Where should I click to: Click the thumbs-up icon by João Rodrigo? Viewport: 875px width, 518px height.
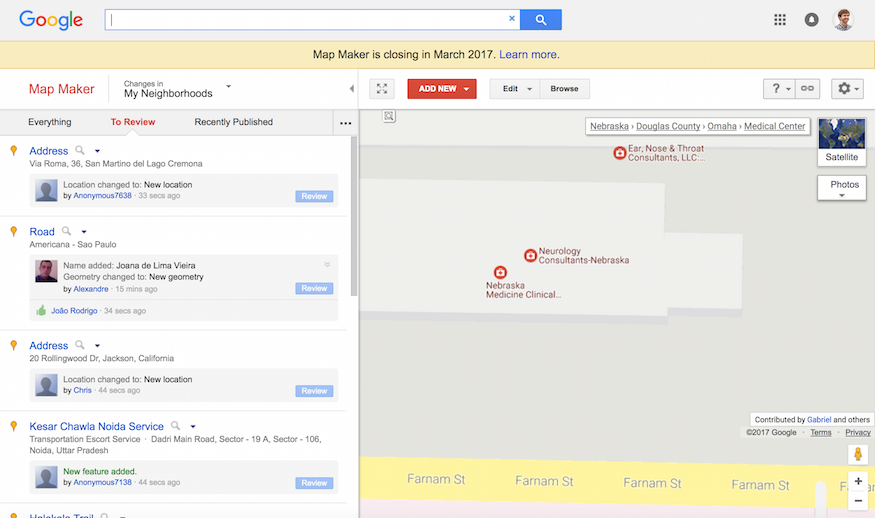[x=41, y=310]
